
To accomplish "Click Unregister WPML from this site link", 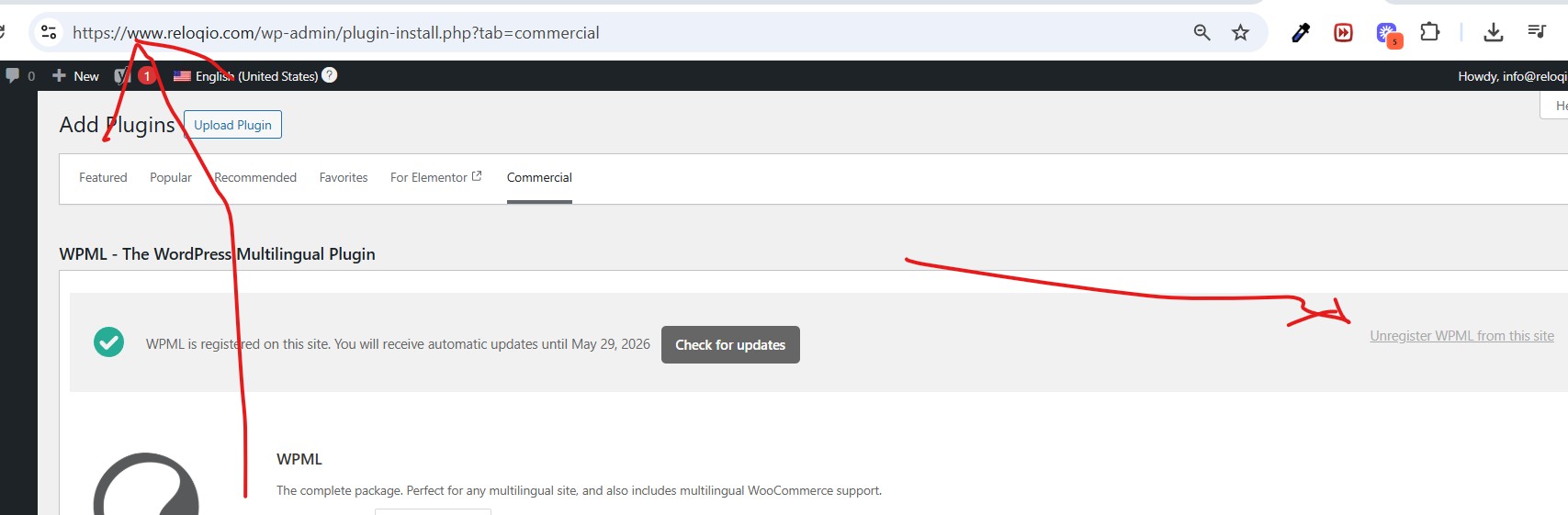I will pos(1462,336).
